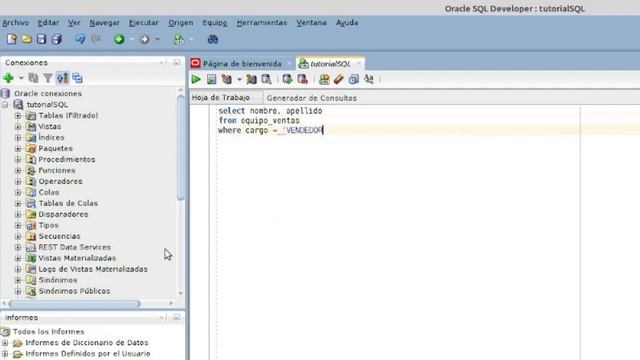Viewport: 640px width, 360px height.
Task: Open the Ayuda menu
Action: tap(347, 23)
